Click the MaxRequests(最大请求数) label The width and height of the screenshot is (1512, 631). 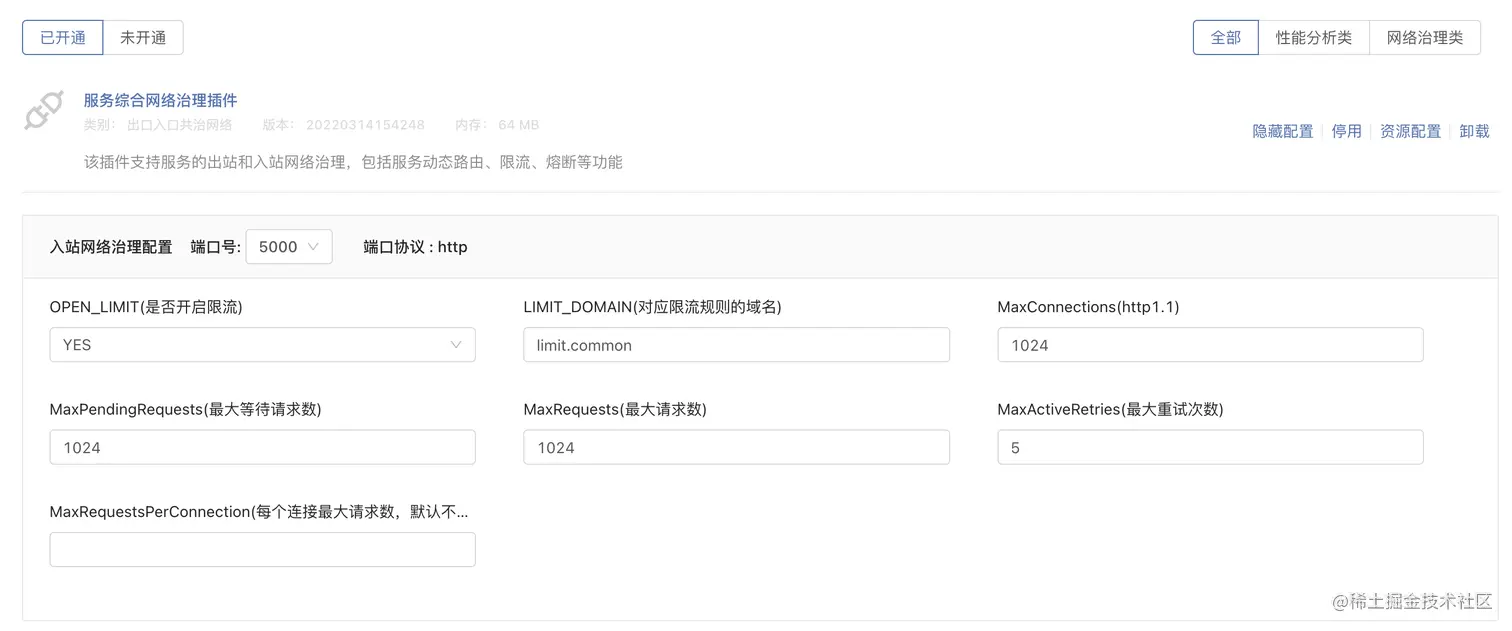pyautogui.click(x=615, y=409)
